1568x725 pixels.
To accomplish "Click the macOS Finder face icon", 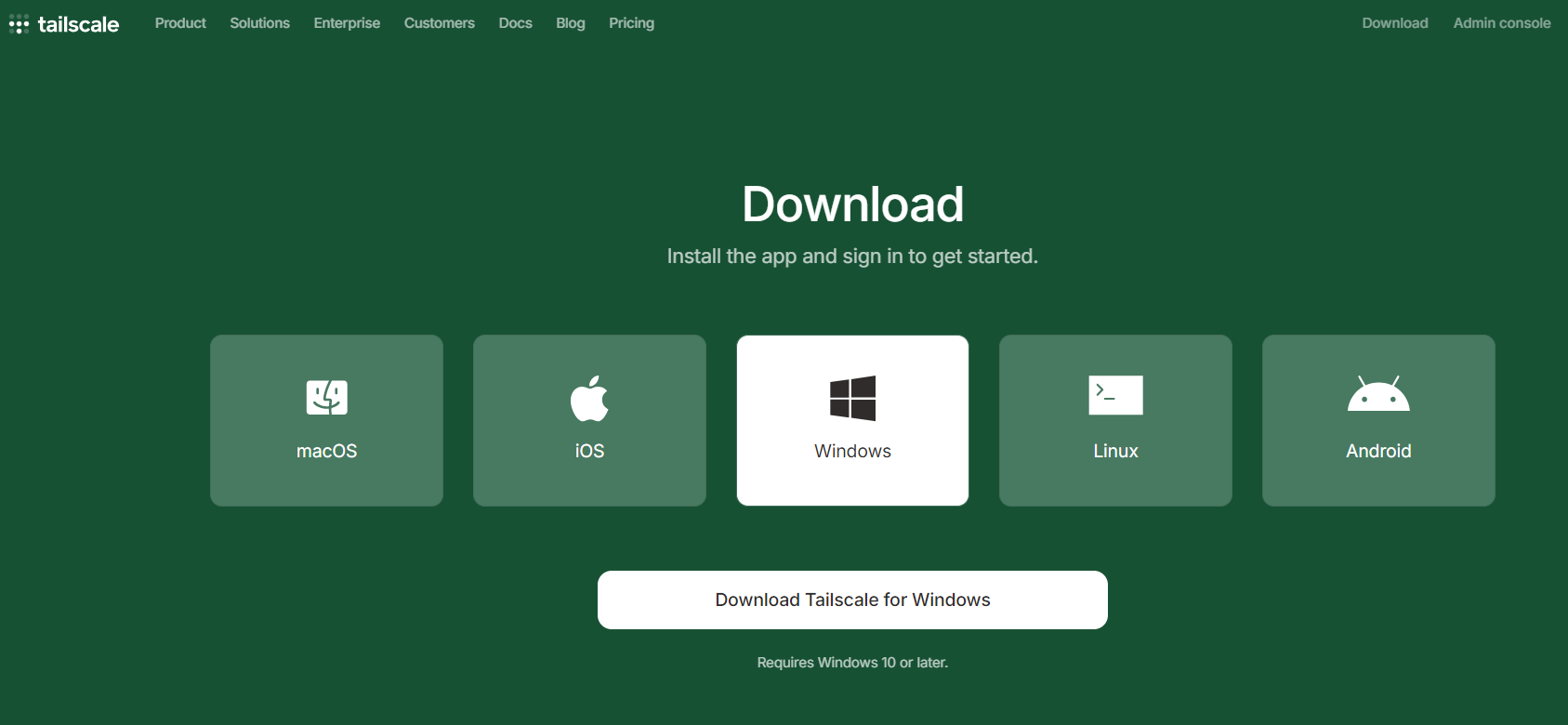I will point(327,397).
